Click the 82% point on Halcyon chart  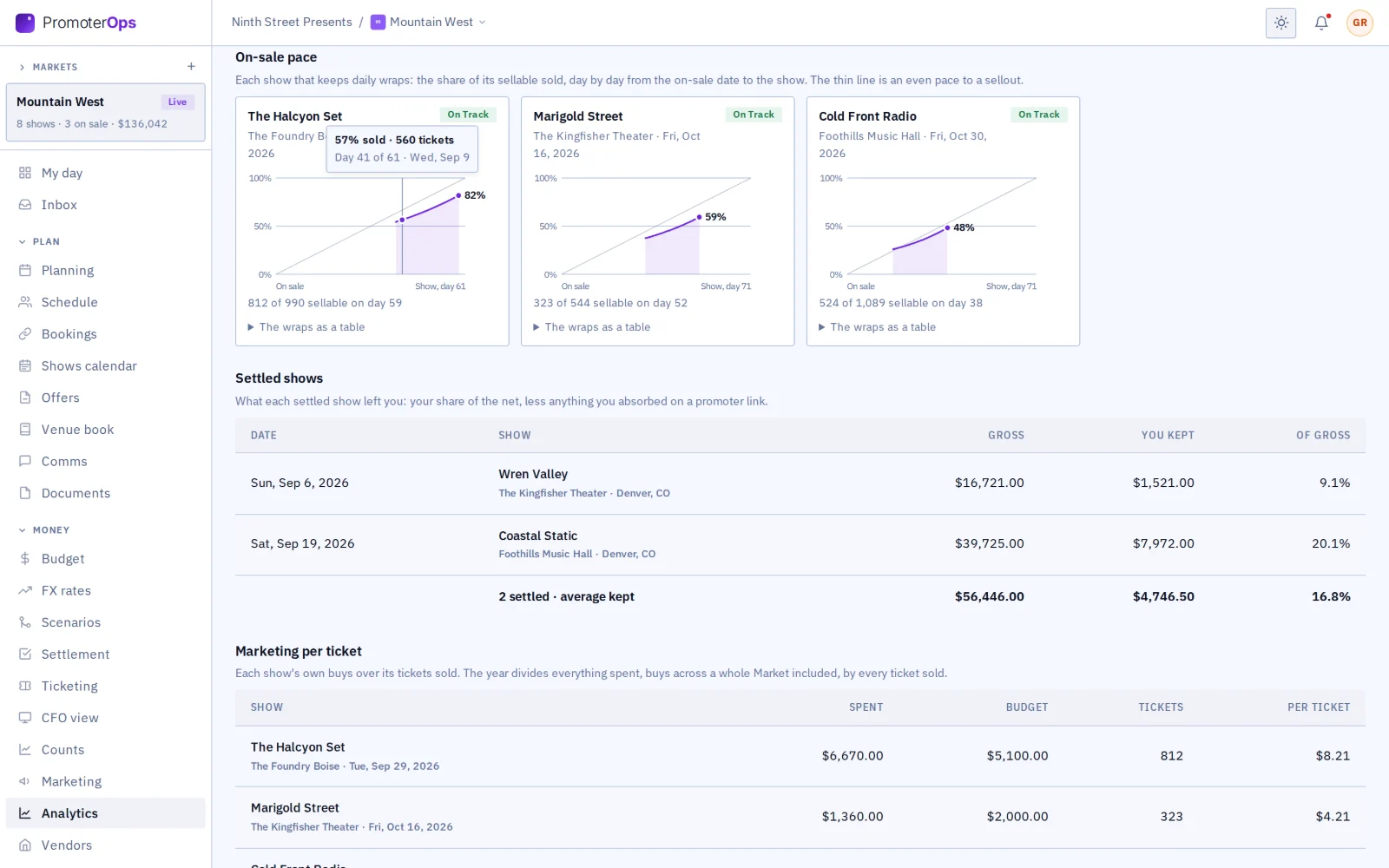click(458, 195)
